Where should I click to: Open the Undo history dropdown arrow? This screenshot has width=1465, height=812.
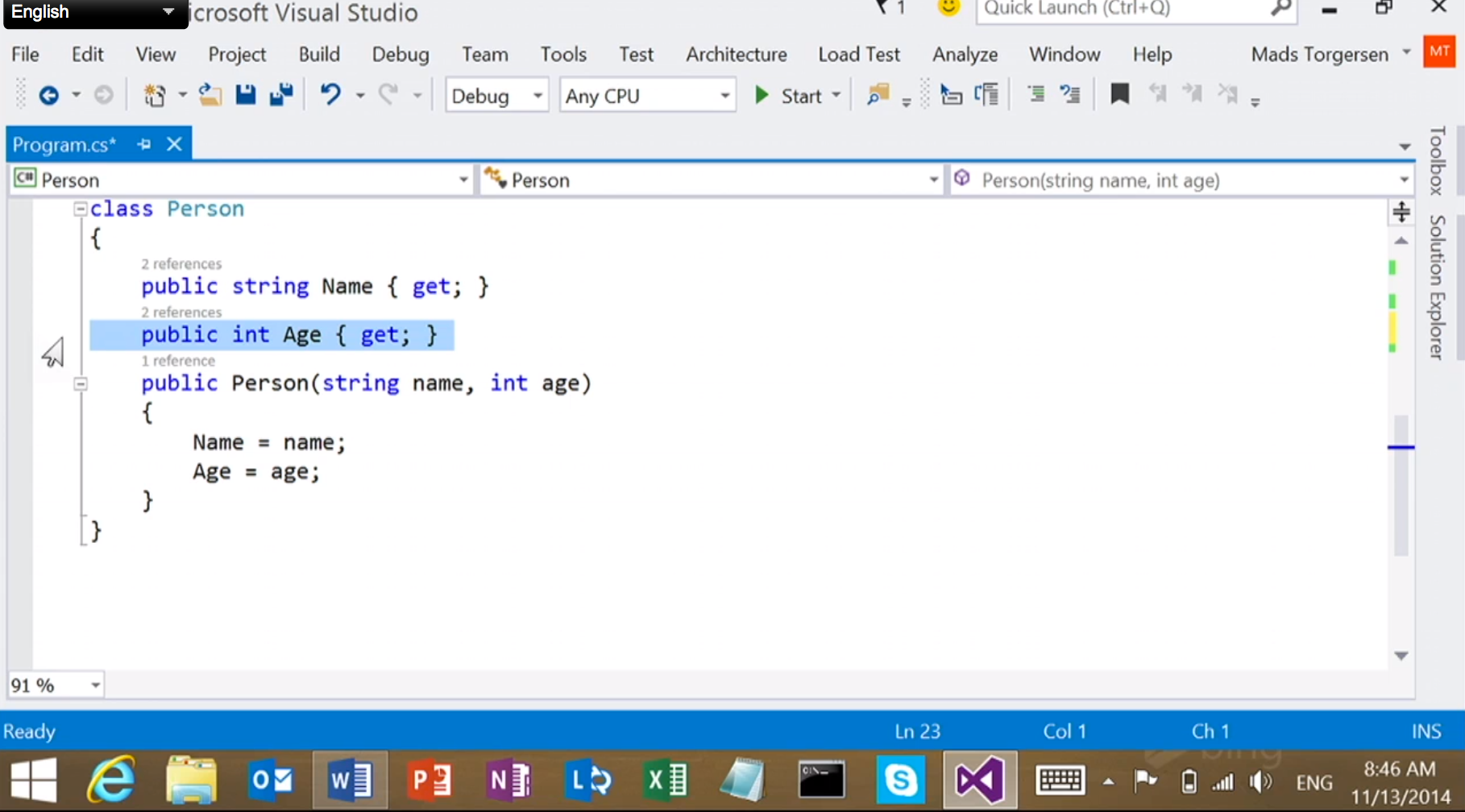360,96
